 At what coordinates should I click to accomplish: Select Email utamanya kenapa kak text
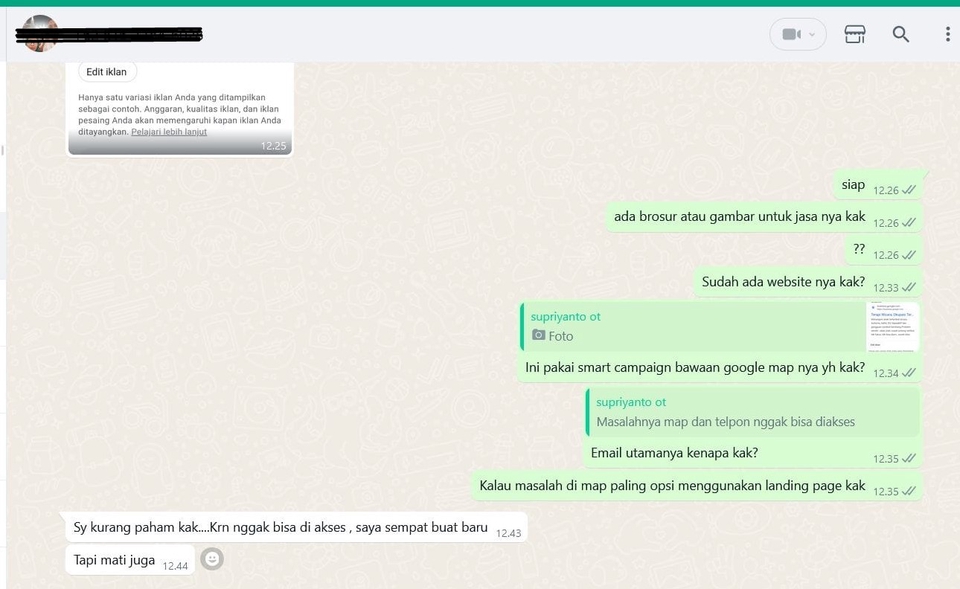(674, 453)
